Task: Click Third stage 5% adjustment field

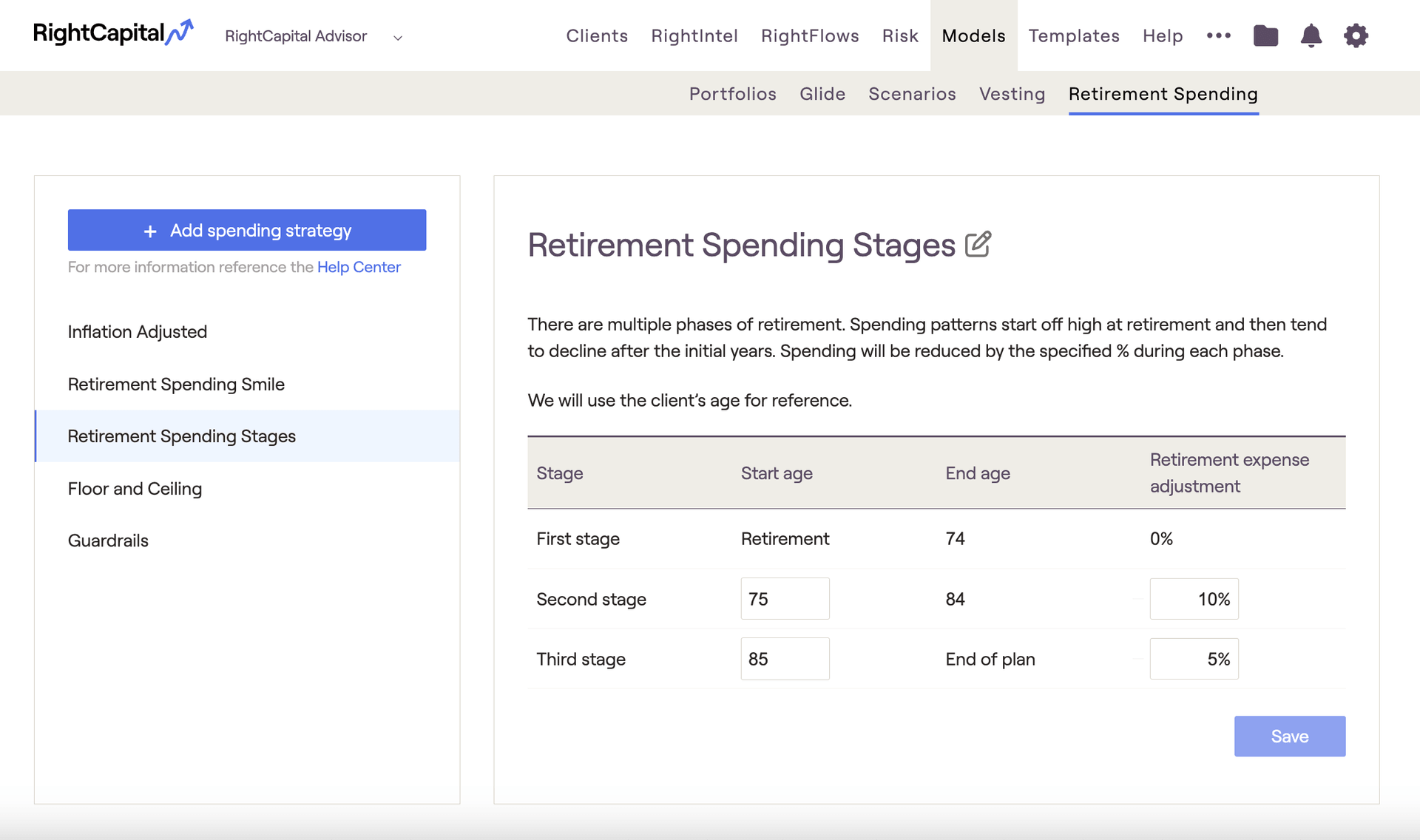Action: pos(1194,659)
